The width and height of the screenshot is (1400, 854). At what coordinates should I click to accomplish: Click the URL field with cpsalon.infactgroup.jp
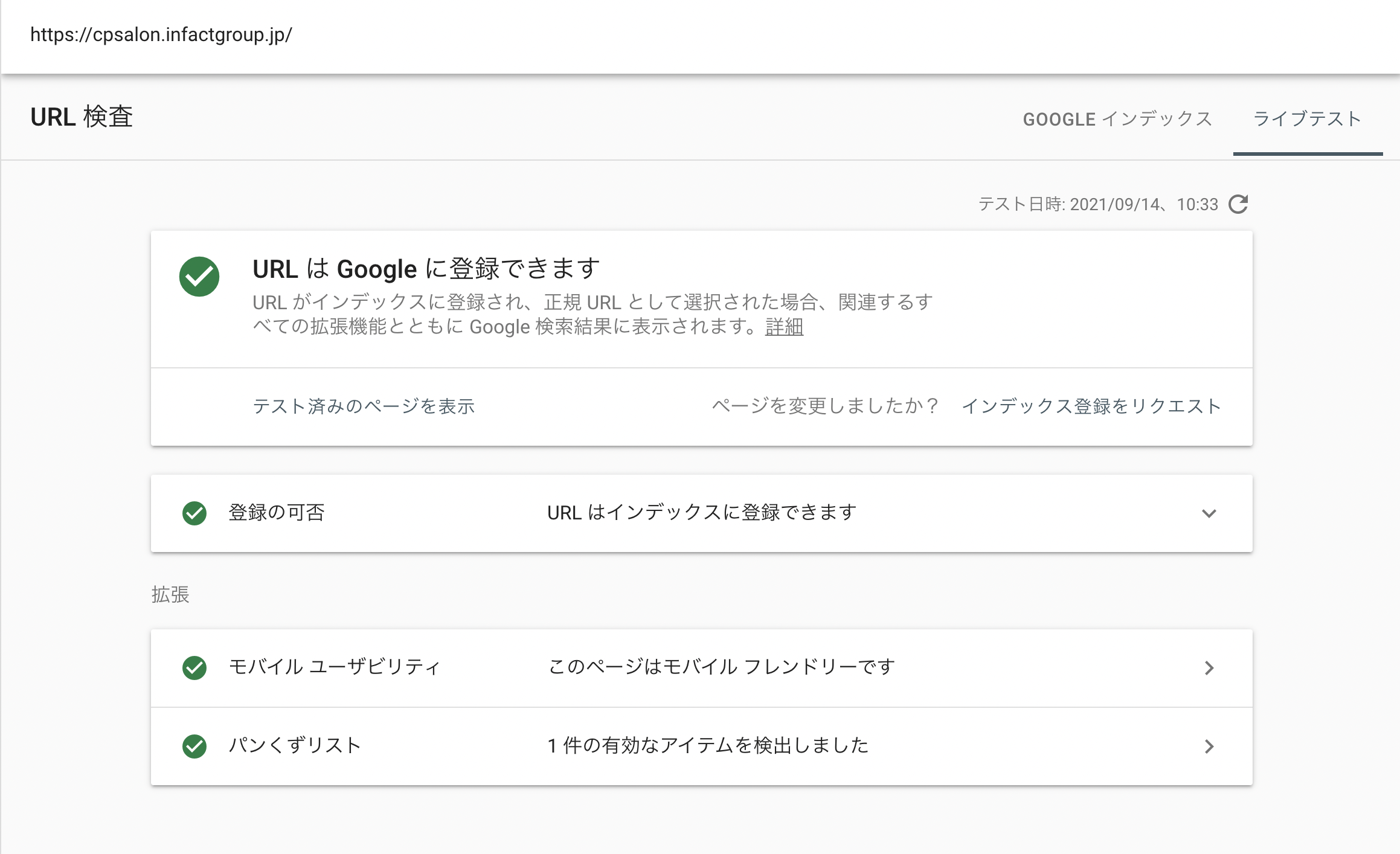click(x=161, y=35)
